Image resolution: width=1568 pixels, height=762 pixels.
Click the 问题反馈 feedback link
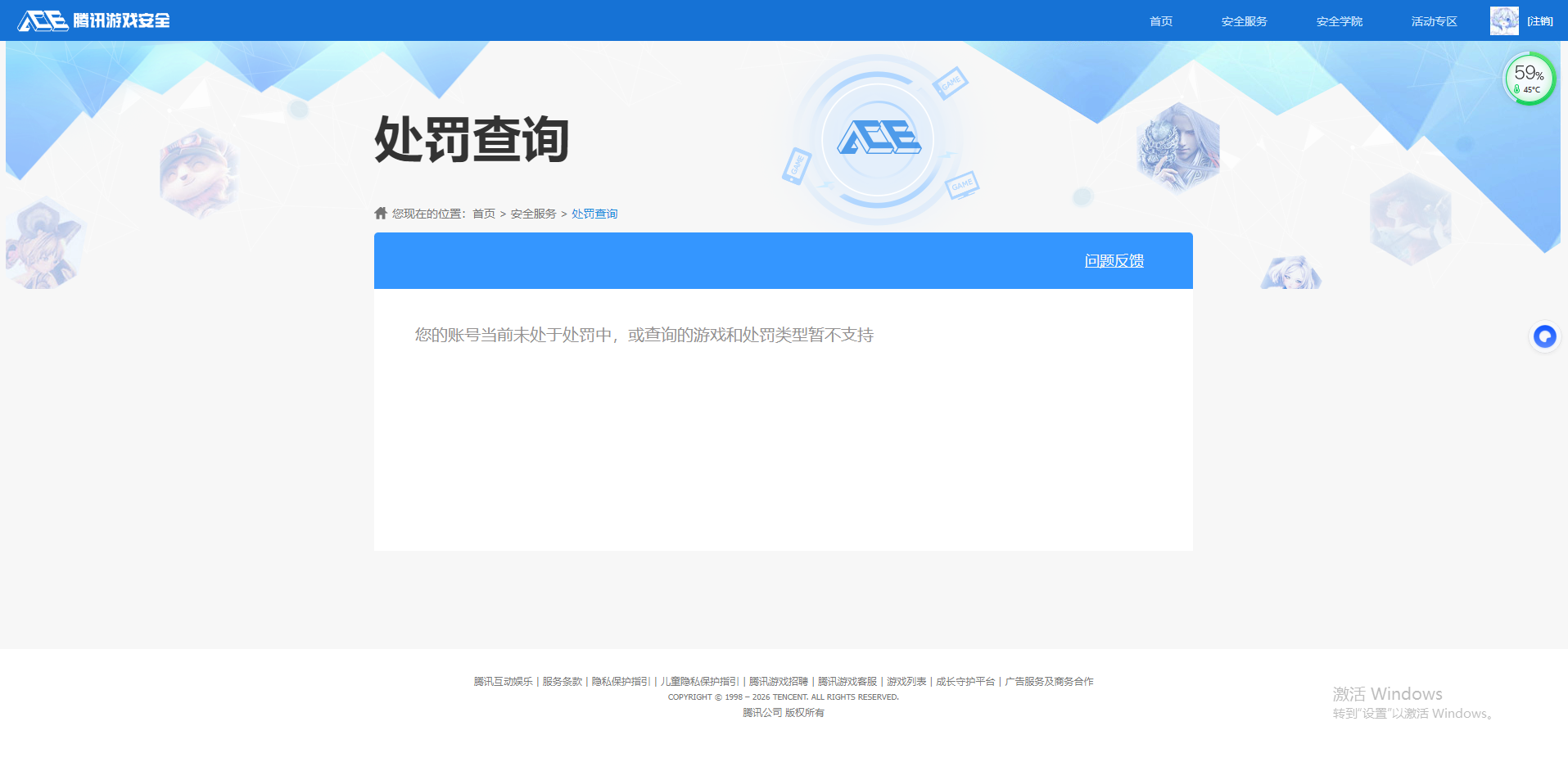pyautogui.click(x=1114, y=260)
